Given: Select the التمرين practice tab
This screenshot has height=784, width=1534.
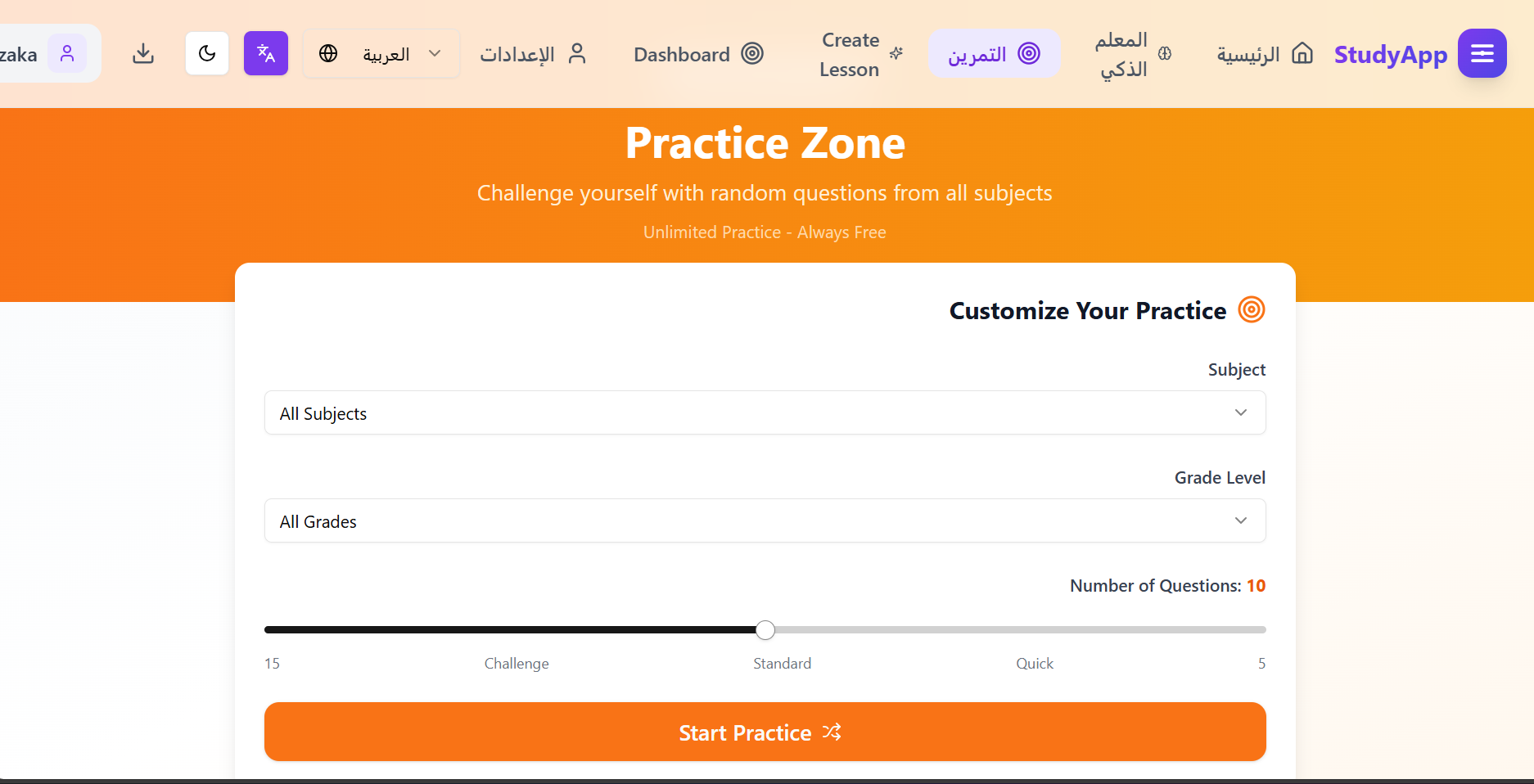Looking at the screenshot, I should pos(994,54).
